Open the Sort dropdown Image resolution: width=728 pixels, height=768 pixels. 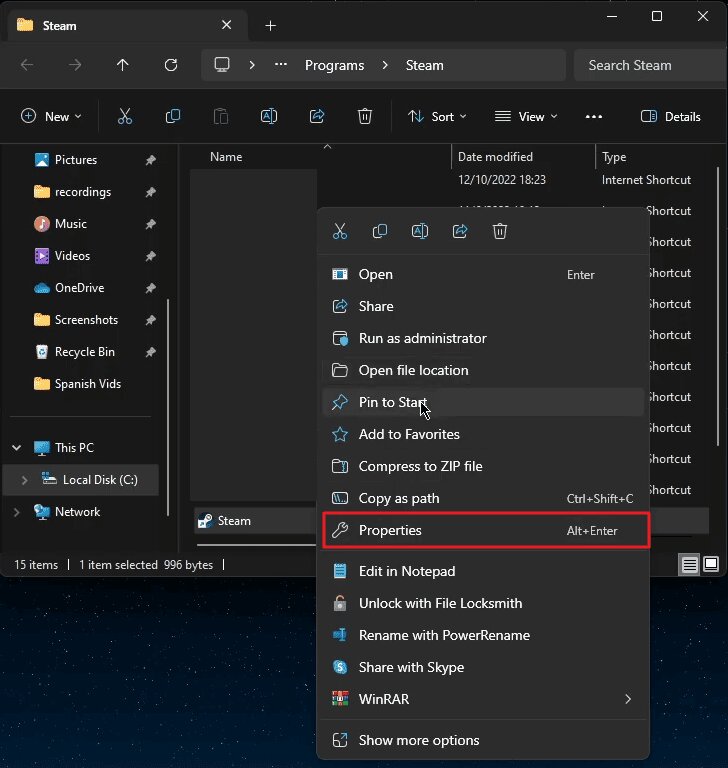click(437, 117)
